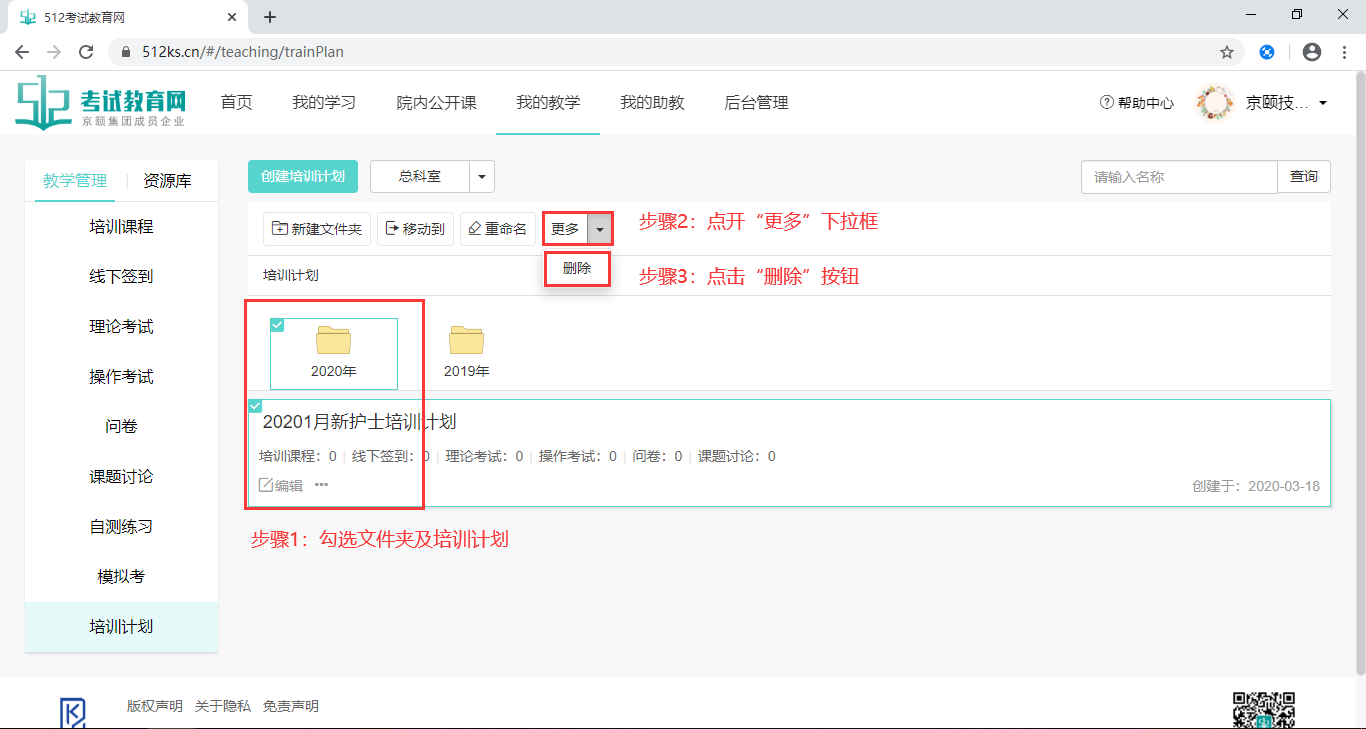The height and width of the screenshot is (729, 1366).
Task: Click the 请输入名称 search field
Action: pos(1180,177)
